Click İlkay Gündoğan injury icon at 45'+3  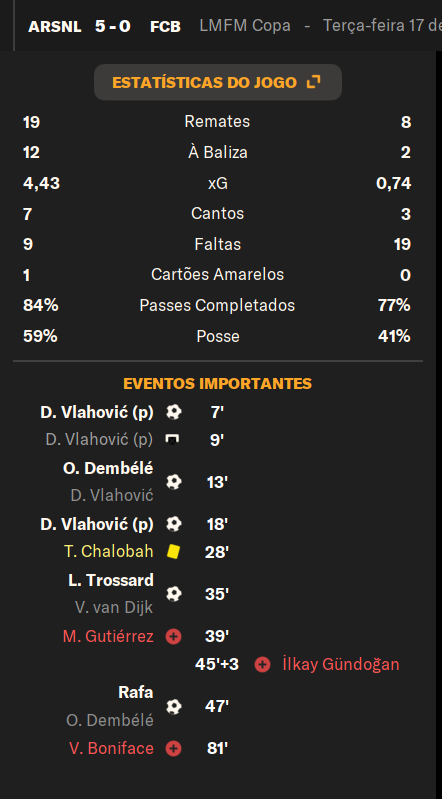(x=262, y=664)
